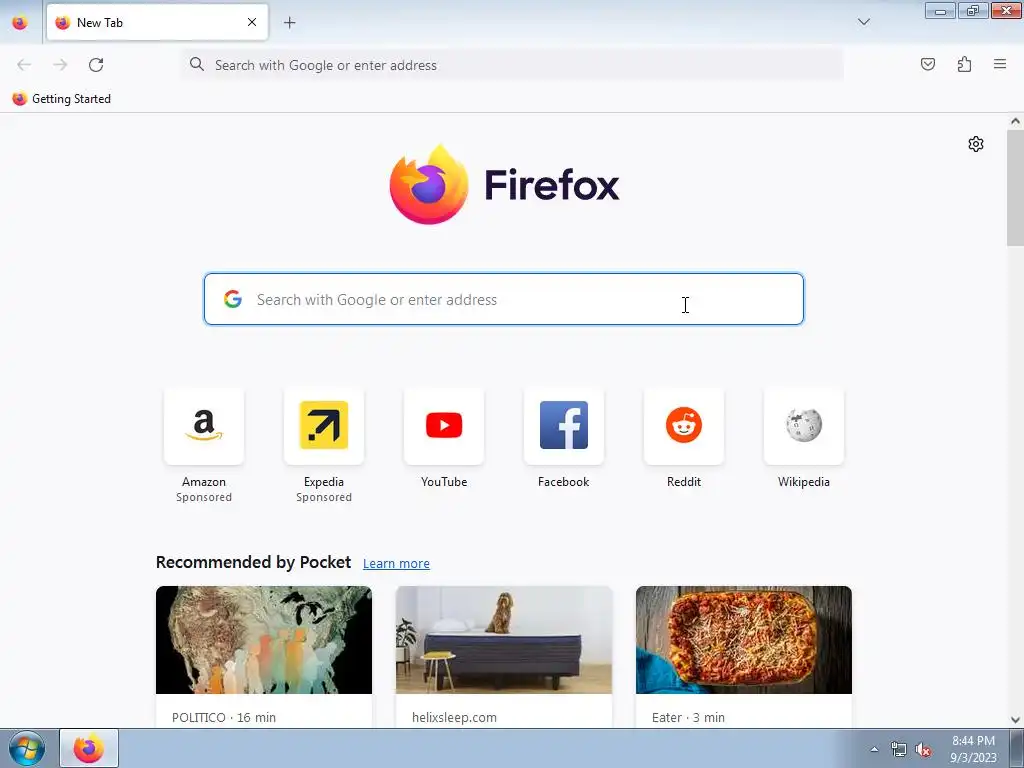The image size is (1024, 768).
Task: Close the New Tab tab
Action: 252,22
